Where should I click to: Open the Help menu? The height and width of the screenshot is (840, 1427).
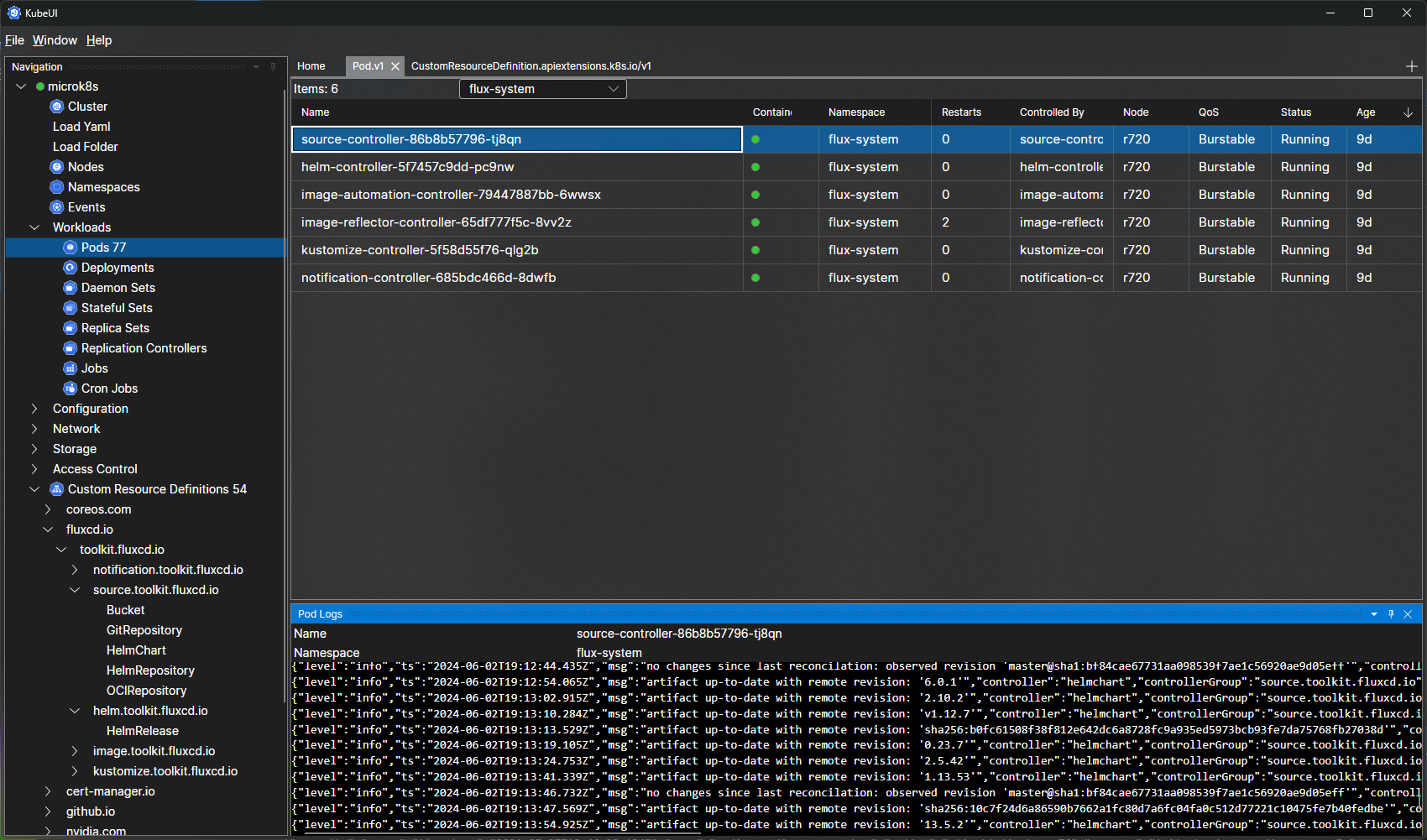pyautogui.click(x=99, y=40)
